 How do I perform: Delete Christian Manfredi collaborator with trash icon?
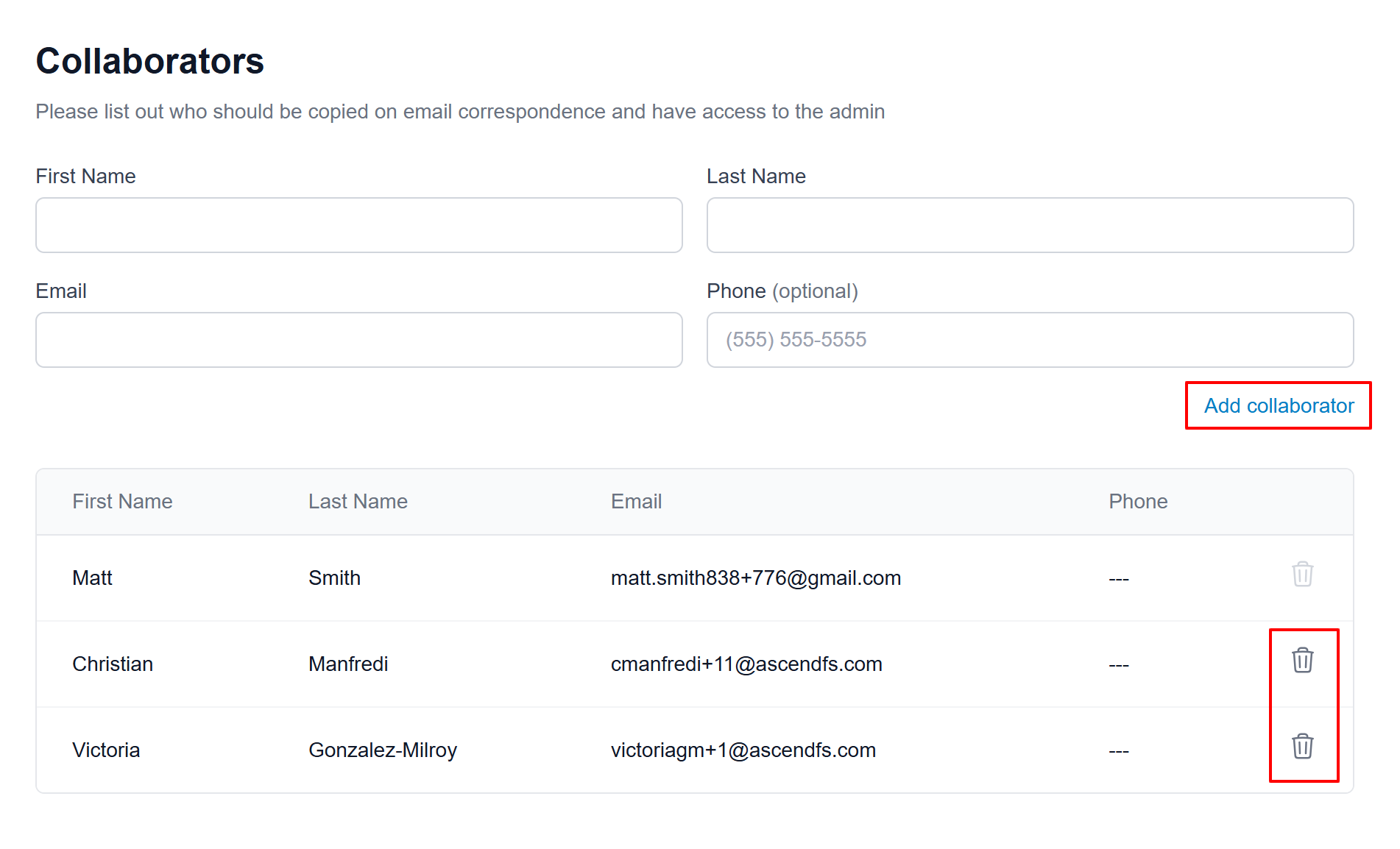pos(1302,661)
